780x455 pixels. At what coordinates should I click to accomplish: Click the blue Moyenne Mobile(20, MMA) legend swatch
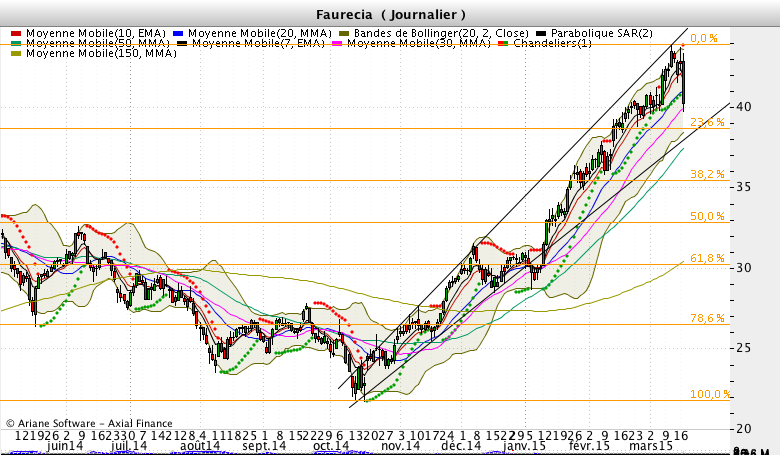178,34
